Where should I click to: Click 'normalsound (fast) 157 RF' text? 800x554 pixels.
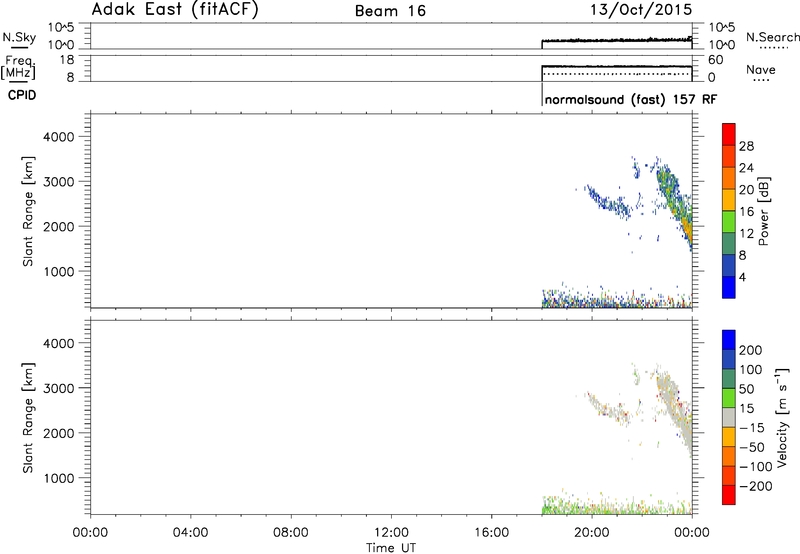[x=631, y=99]
